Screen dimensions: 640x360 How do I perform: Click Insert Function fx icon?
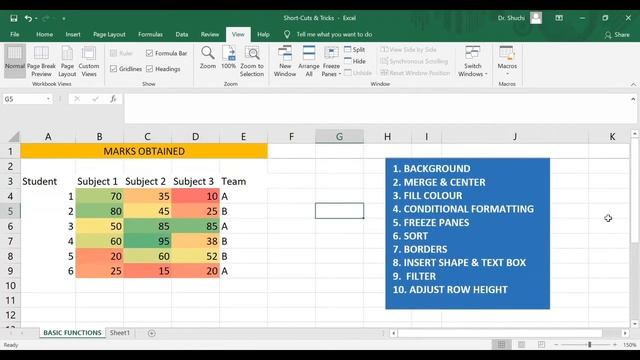[x=113, y=99]
